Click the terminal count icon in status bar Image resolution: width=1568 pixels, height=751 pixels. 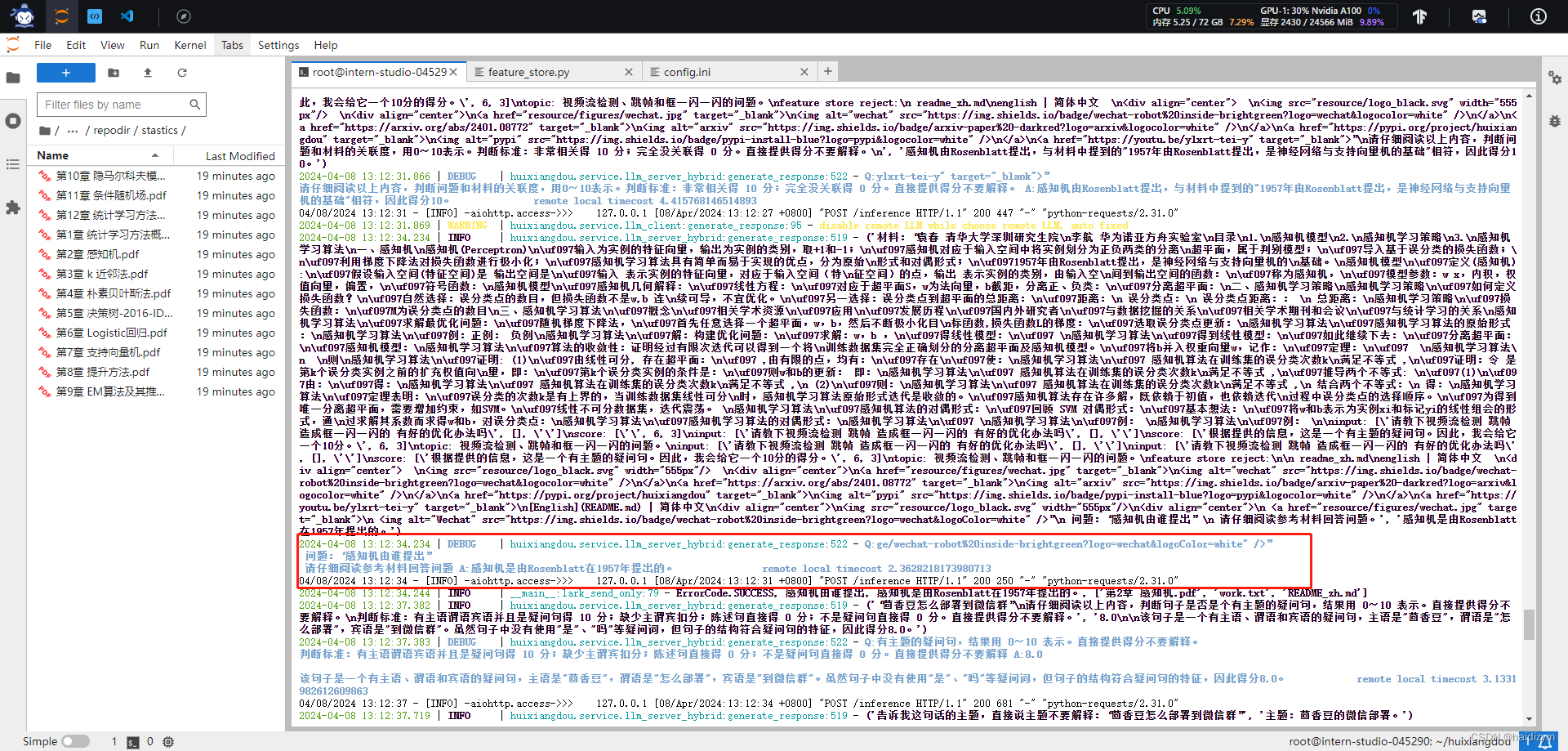click(131, 742)
